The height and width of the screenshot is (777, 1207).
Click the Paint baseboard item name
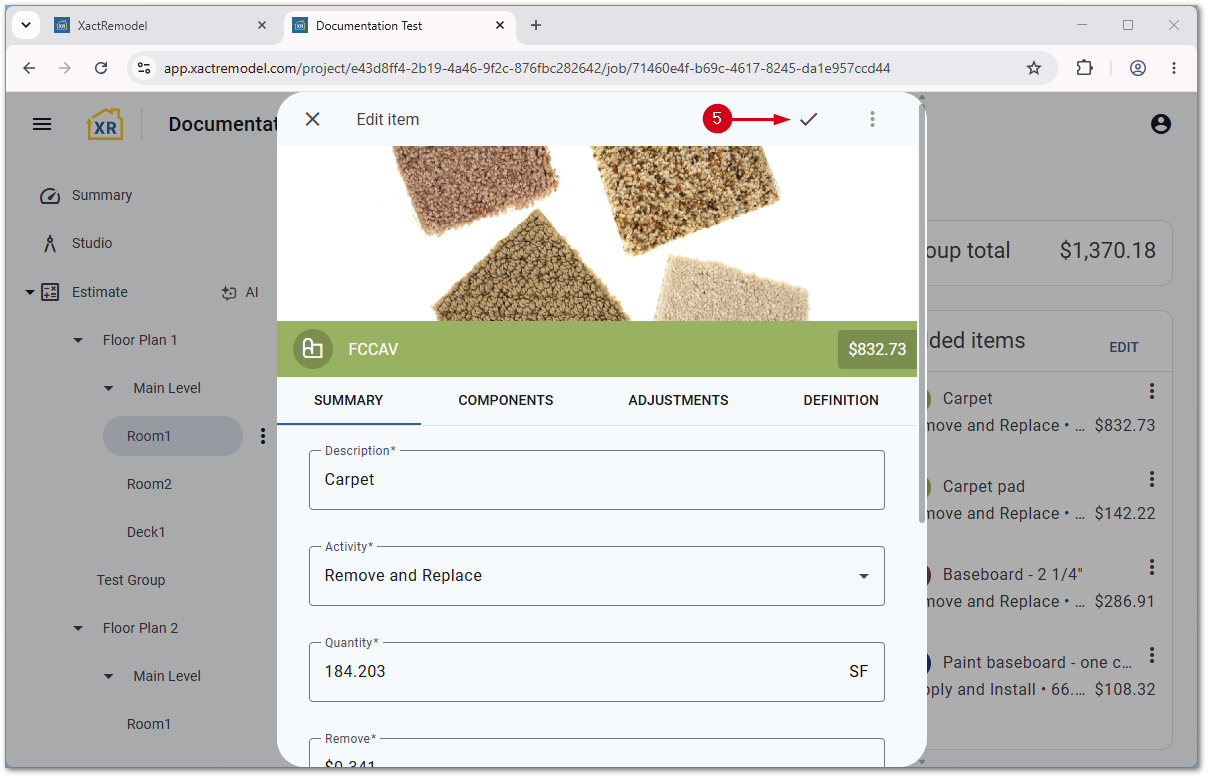(x=1037, y=662)
